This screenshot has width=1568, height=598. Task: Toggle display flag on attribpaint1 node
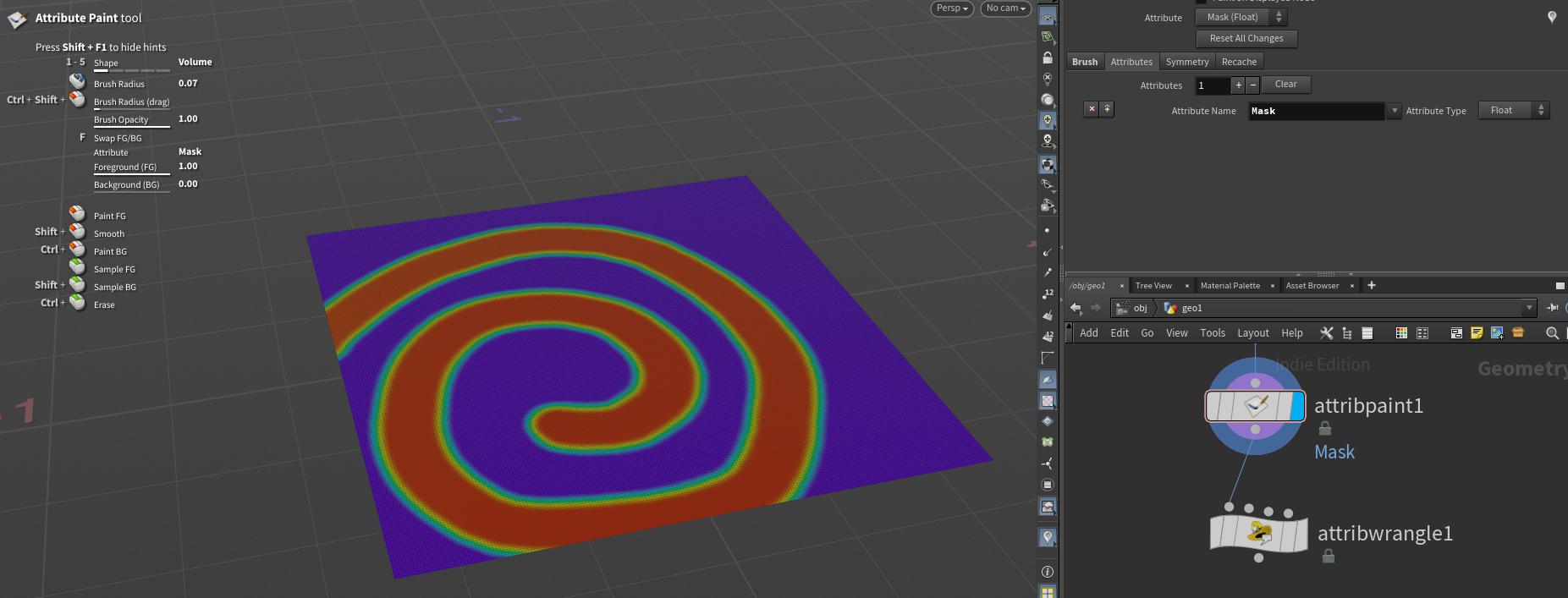tap(1296, 406)
